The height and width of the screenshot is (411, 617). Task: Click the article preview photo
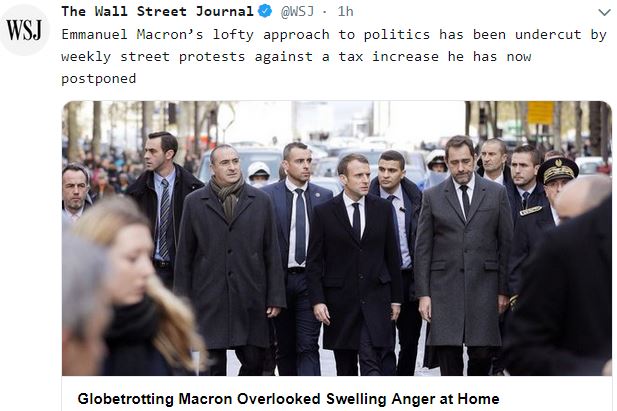click(x=337, y=239)
